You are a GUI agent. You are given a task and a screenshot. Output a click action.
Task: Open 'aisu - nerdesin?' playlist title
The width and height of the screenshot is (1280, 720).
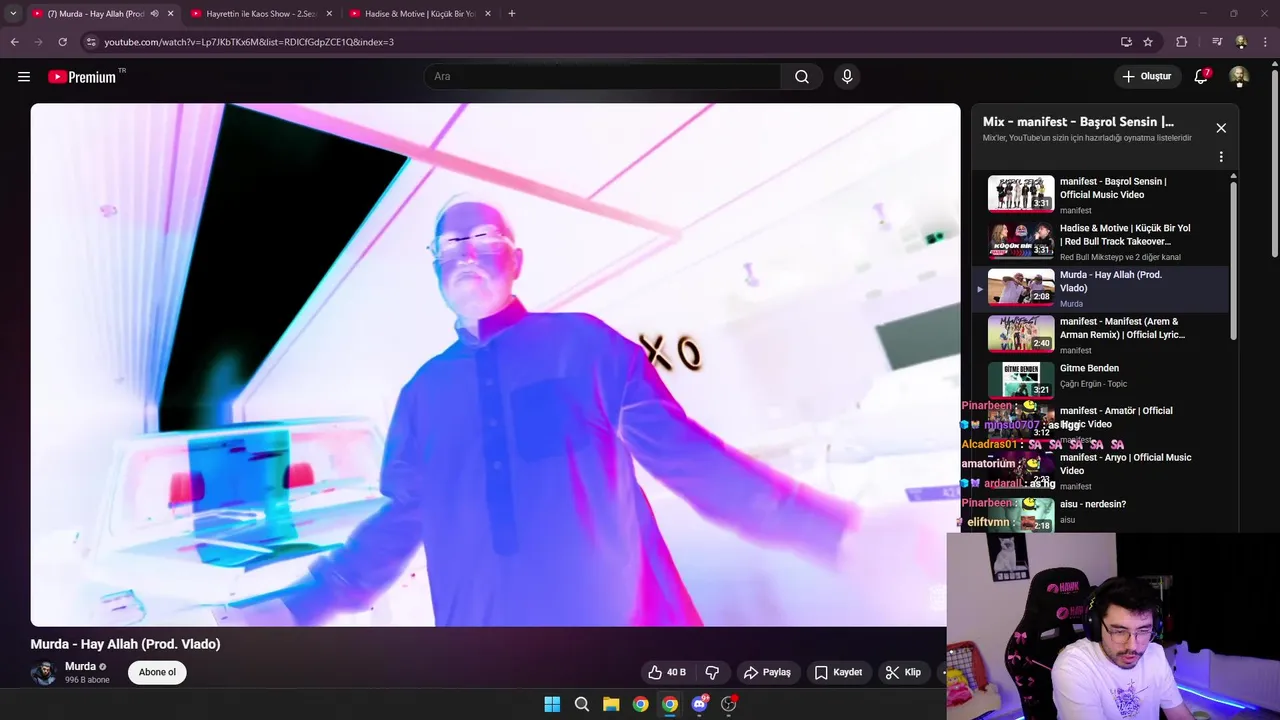click(x=1093, y=504)
